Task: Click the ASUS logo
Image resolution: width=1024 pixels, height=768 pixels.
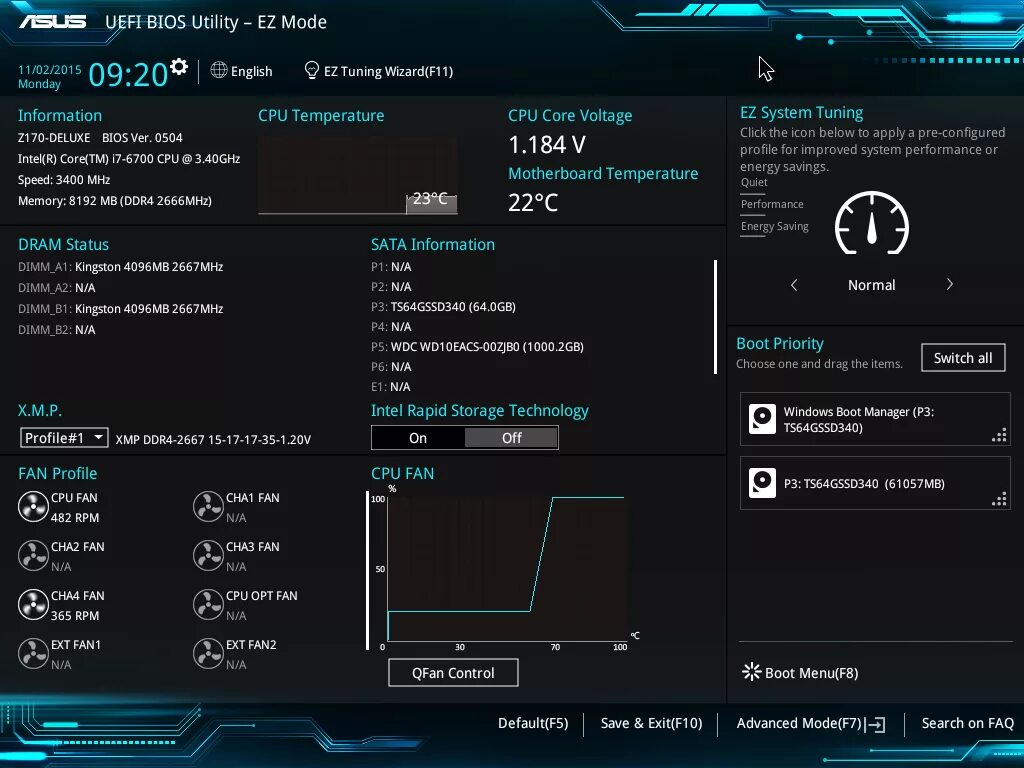Action: click(52, 22)
